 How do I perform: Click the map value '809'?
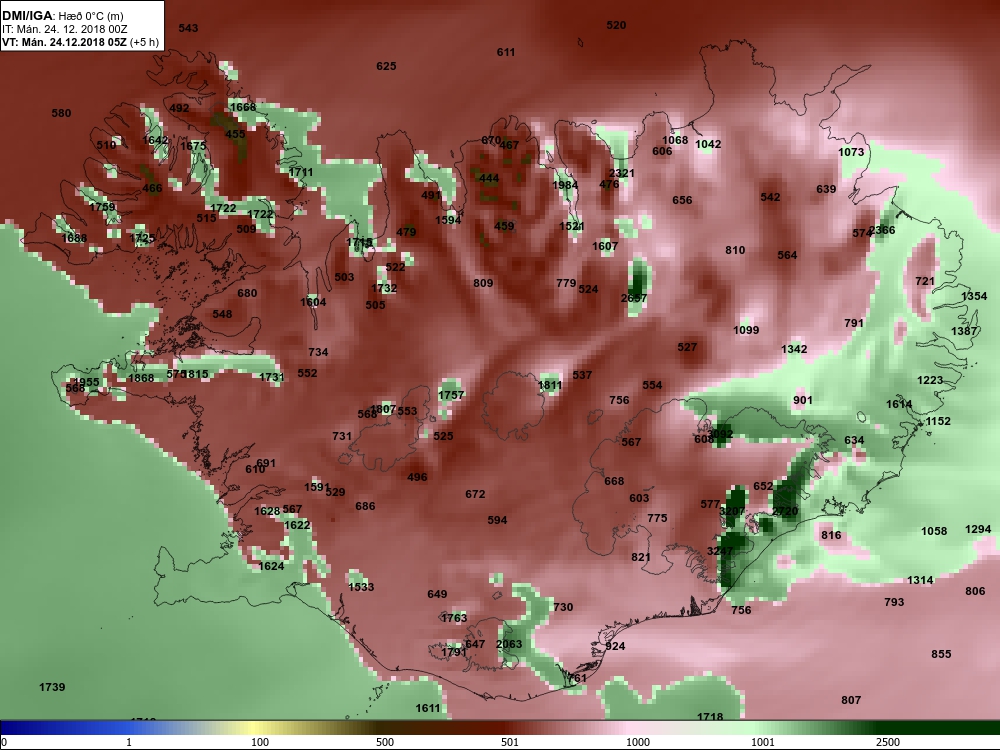(483, 283)
